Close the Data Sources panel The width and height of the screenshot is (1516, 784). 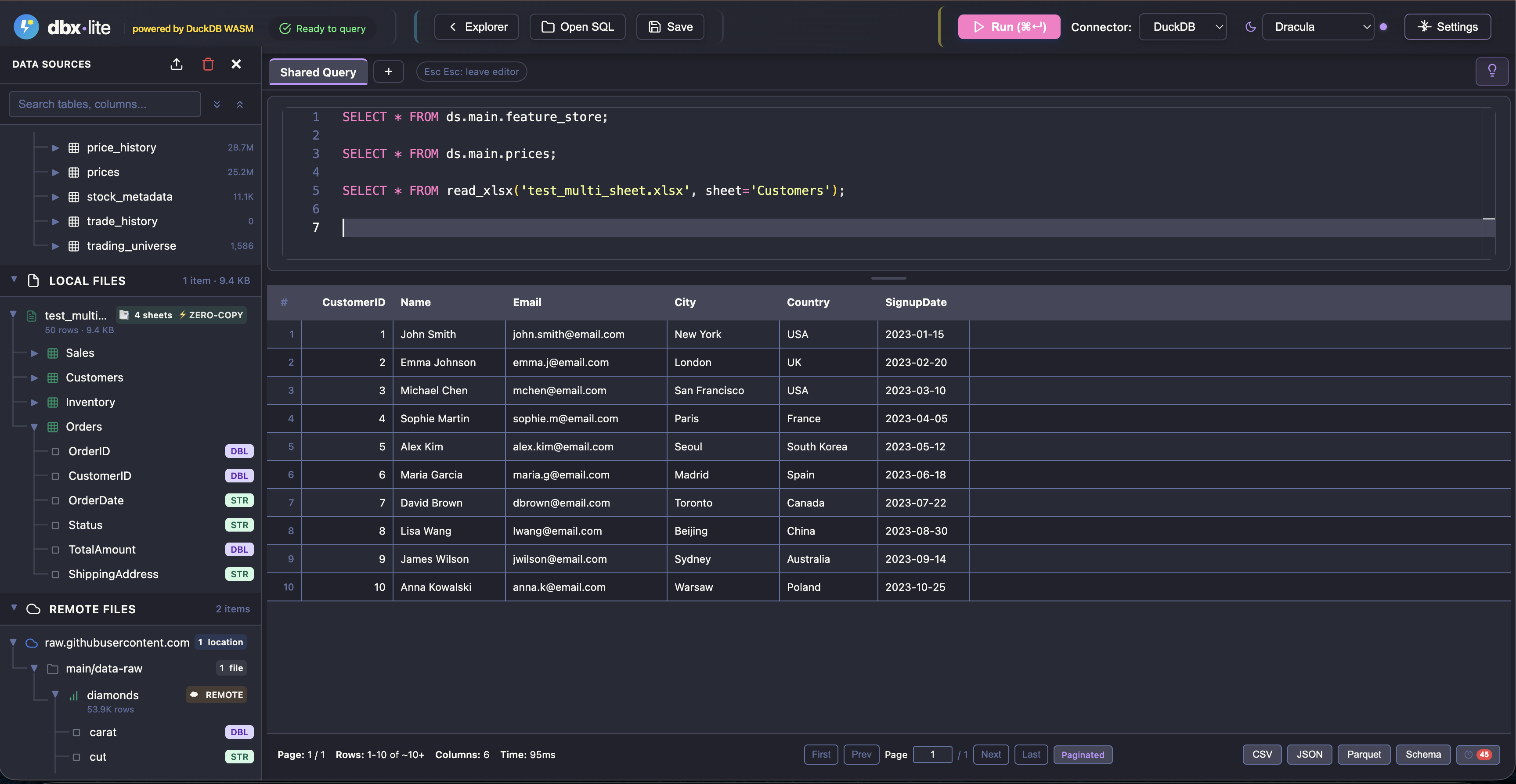(236, 64)
